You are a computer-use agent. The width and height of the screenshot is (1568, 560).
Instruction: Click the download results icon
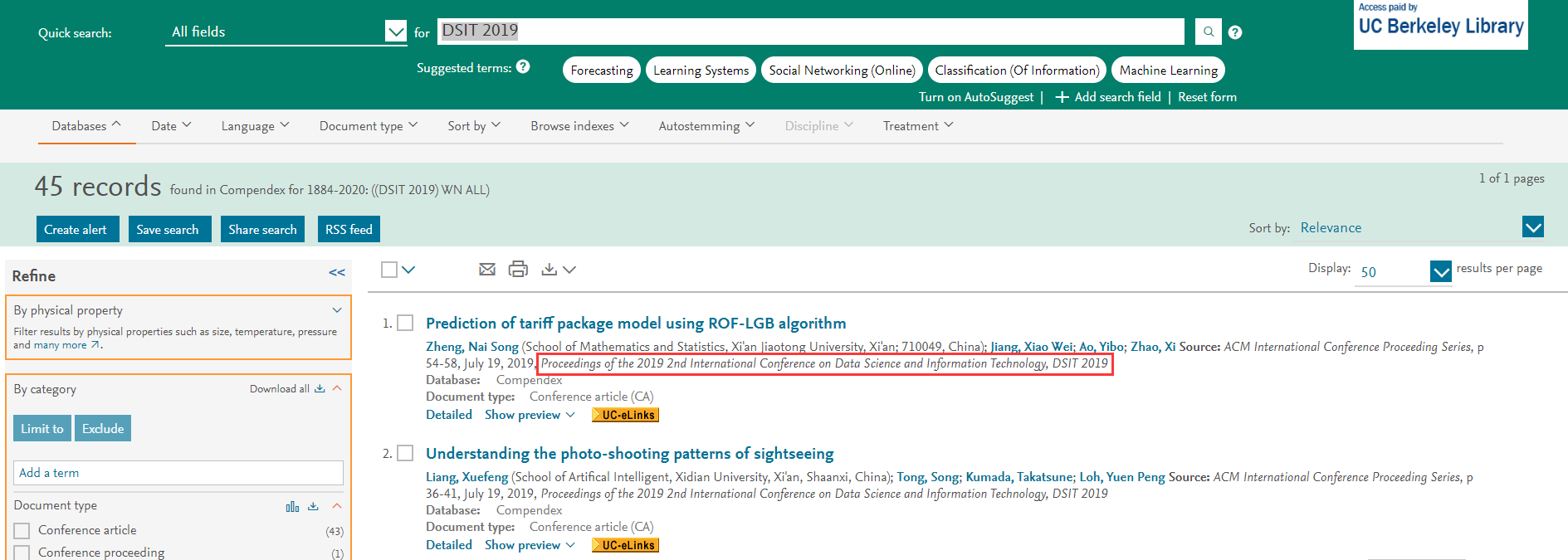click(x=550, y=269)
